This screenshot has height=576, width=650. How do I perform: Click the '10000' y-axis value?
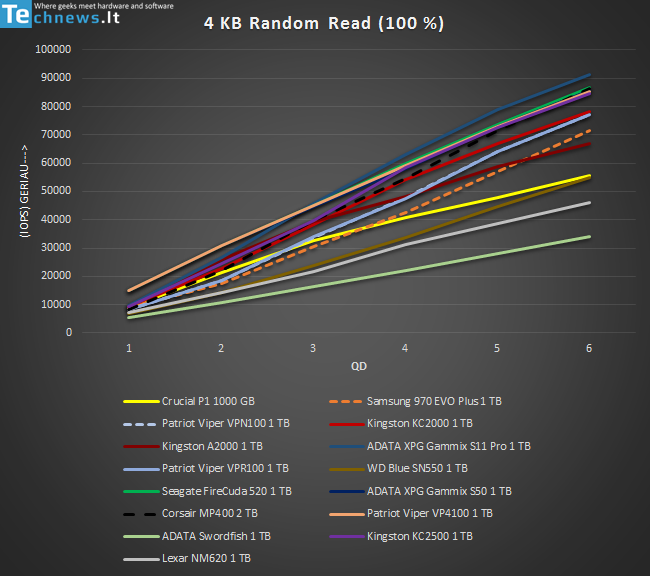point(56,304)
